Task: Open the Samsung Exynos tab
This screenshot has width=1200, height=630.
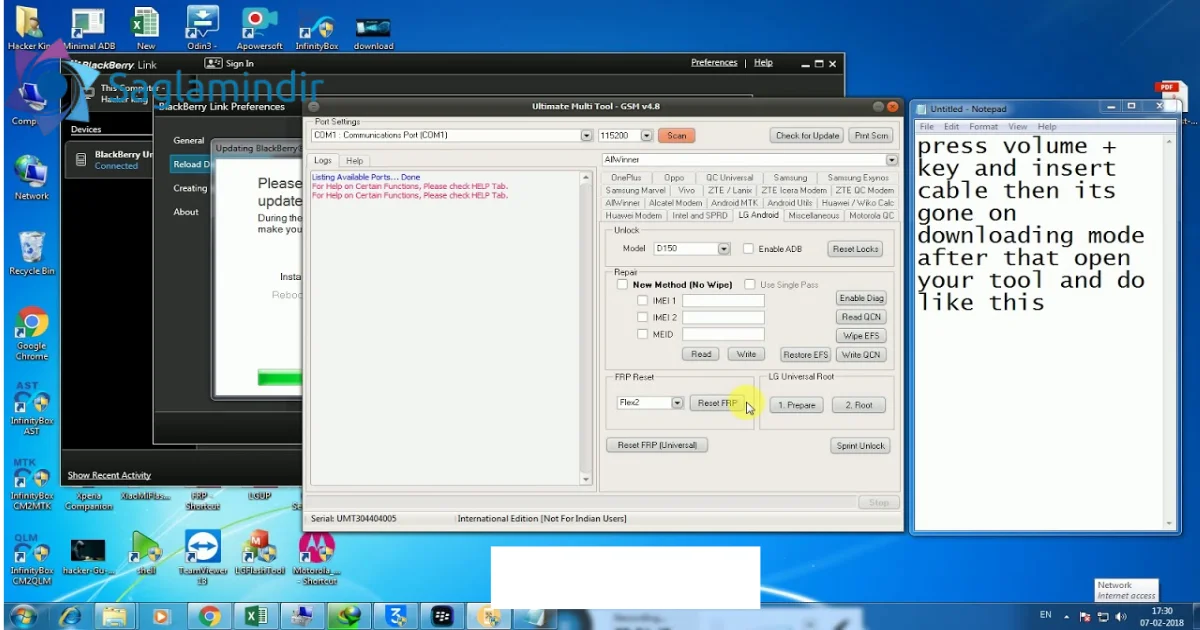Action: [x=858, y=178]
